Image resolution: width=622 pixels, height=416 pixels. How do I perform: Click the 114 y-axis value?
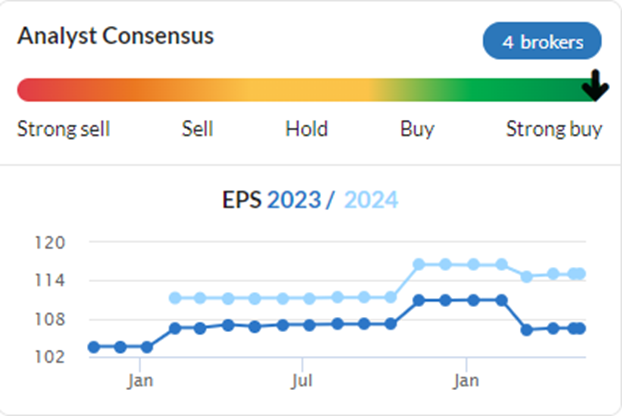point(50,281)
